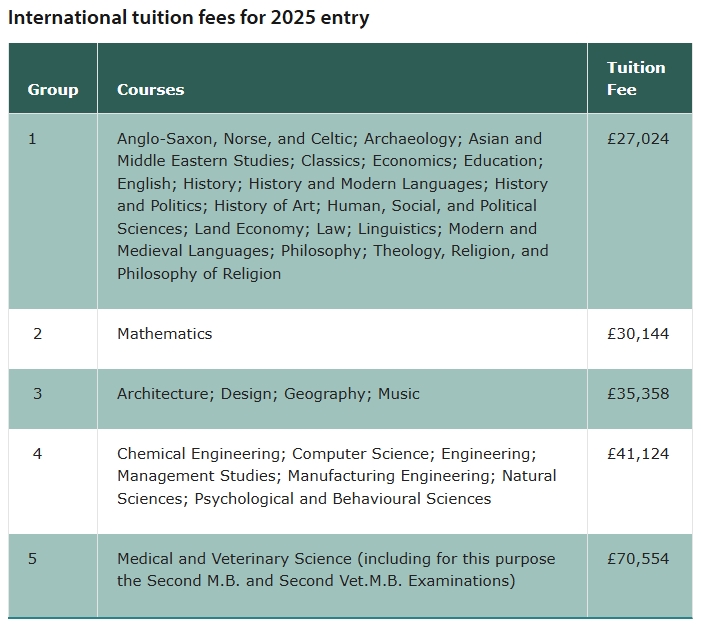Viewport: 701px width, 630px height.
Task: Click the Architecture course text
Action: 163,394
